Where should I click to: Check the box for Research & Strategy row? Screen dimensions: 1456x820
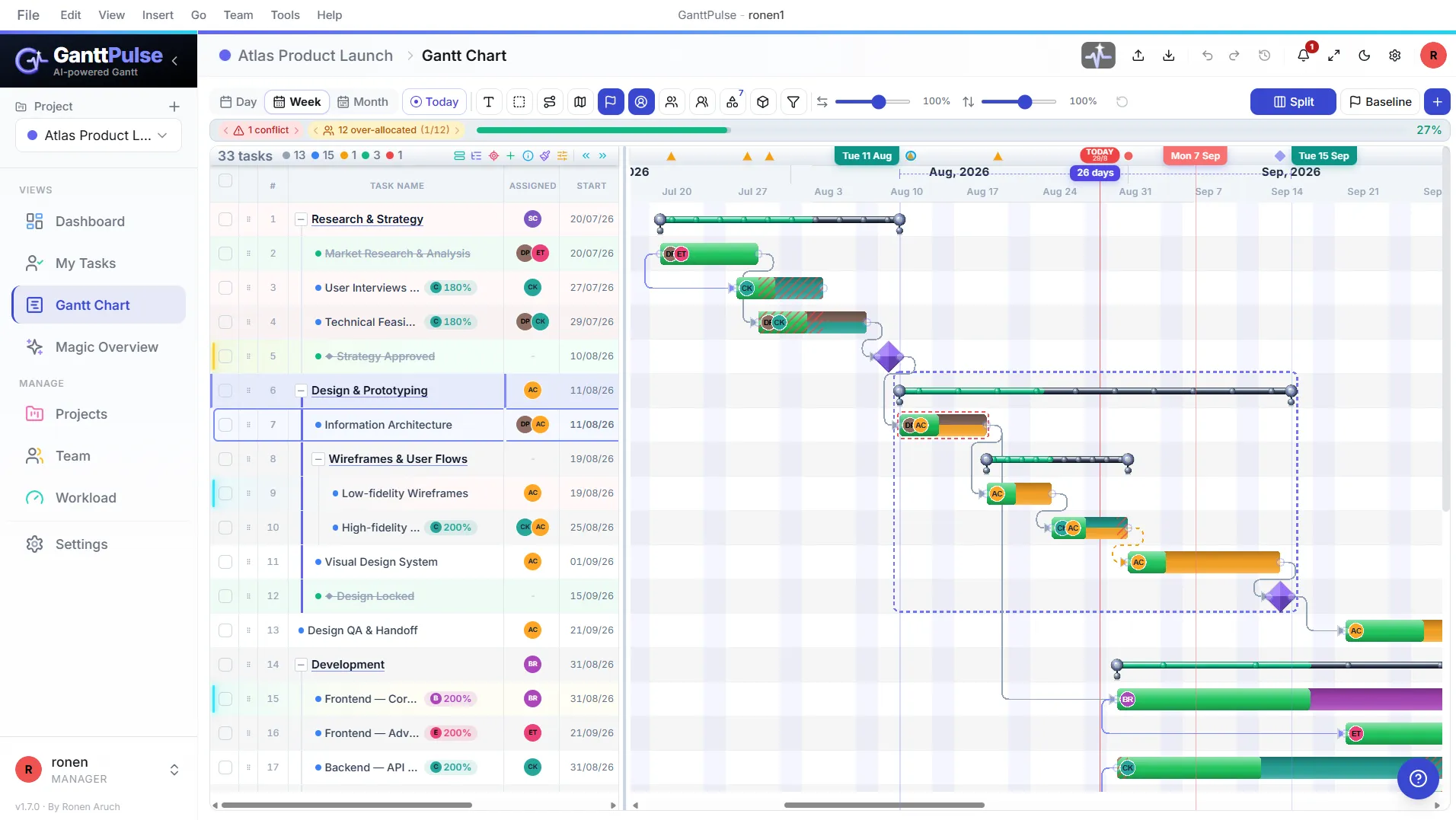[225, 219]
